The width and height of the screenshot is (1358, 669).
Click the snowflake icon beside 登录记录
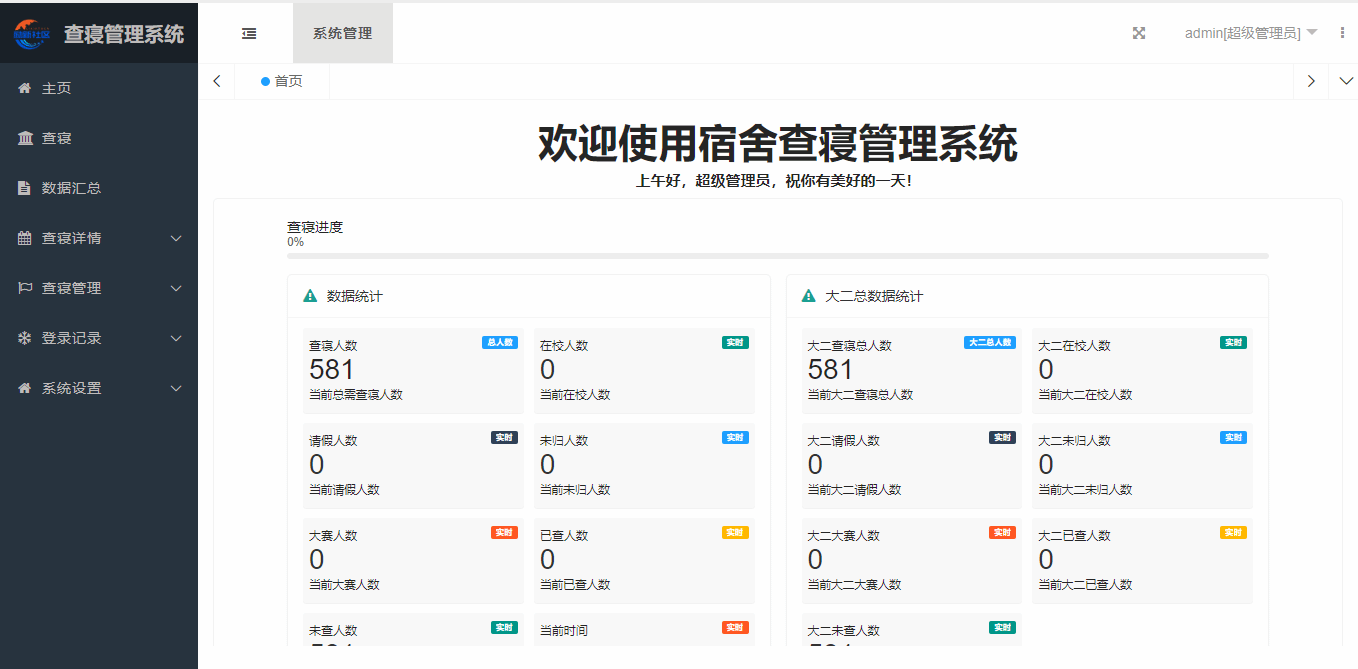point(25,338)
